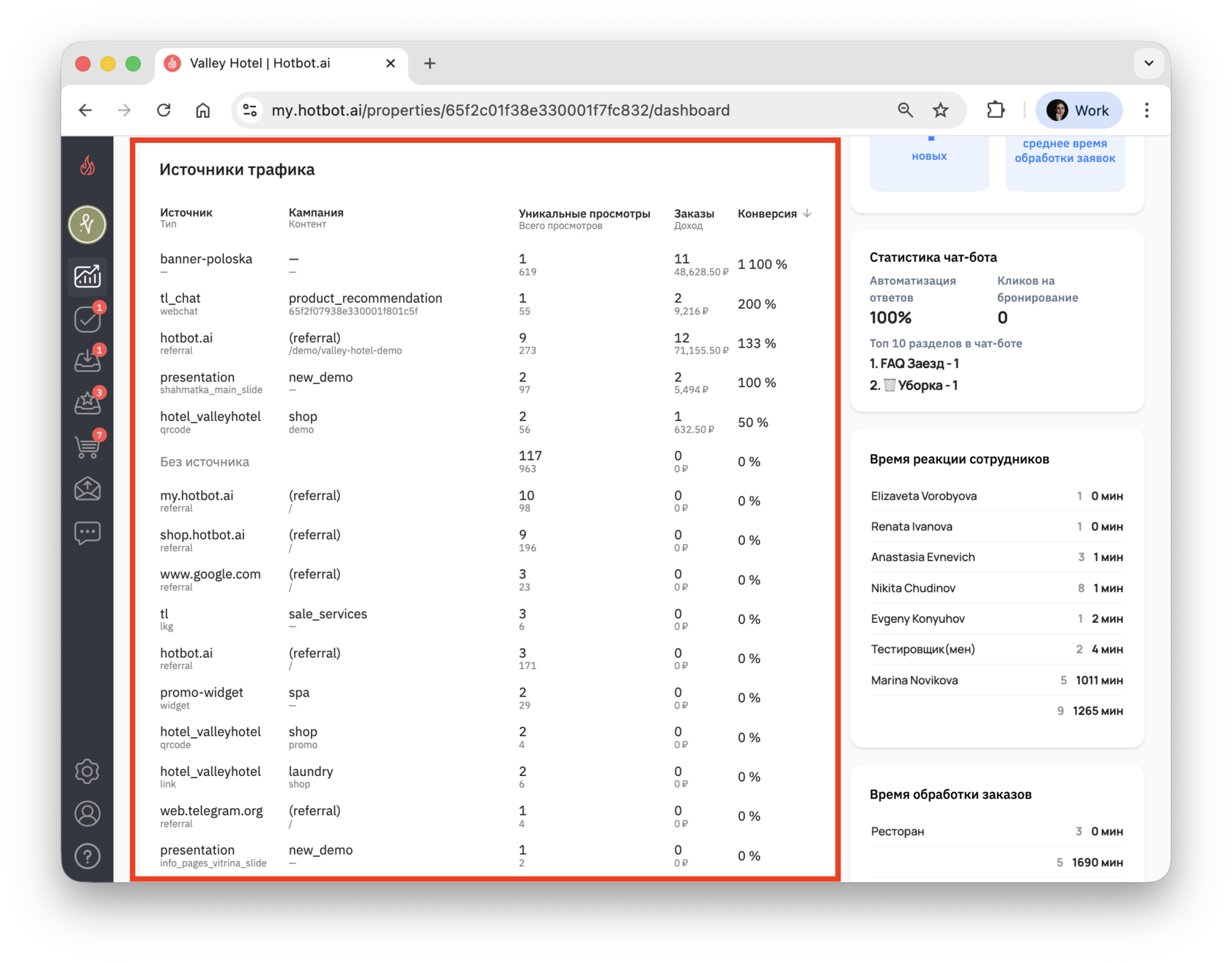
Task: Select the banner-poloska source row
Action: (x=484, y=265)
